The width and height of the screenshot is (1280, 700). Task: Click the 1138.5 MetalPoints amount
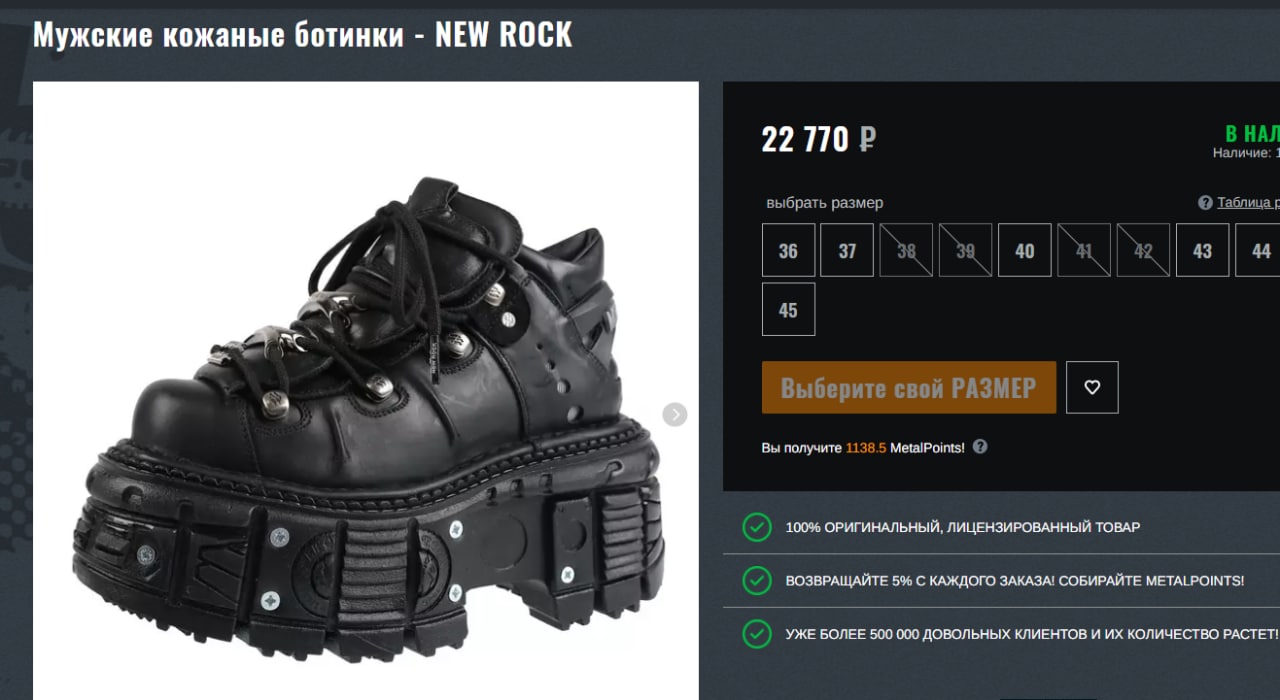click(866, 448)
